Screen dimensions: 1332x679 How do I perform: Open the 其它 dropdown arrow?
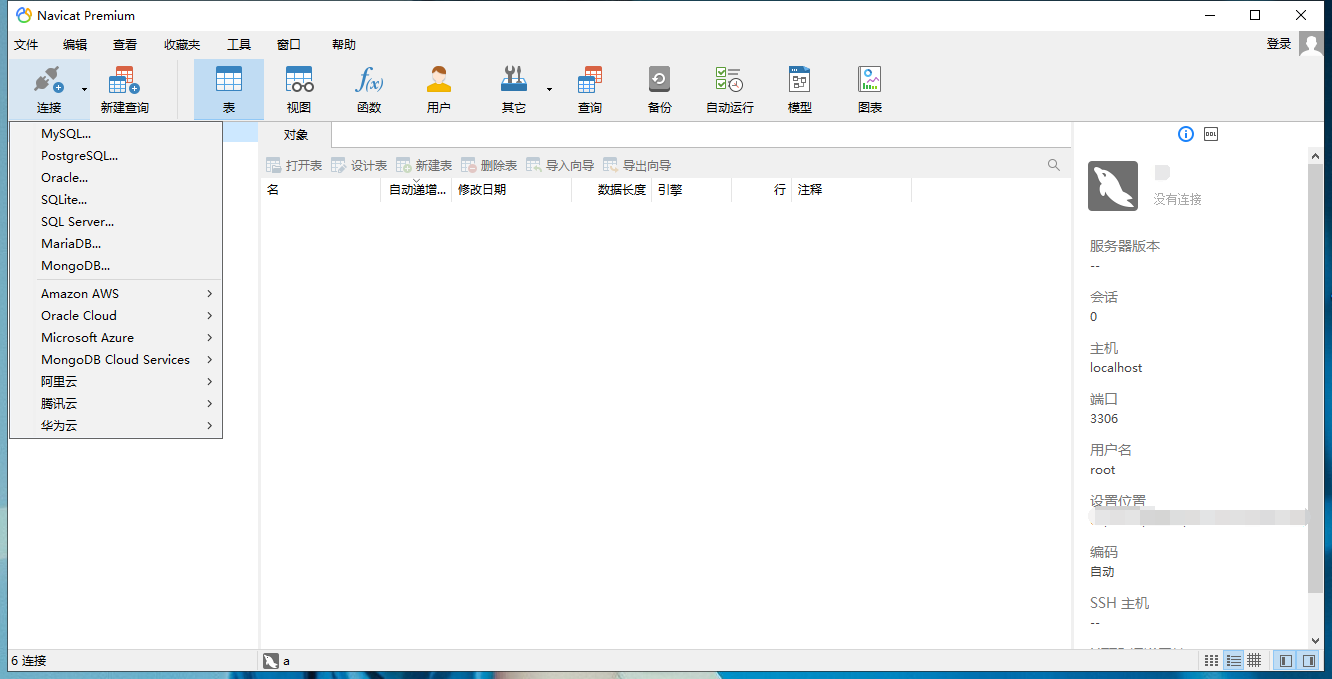click(549, 90)
